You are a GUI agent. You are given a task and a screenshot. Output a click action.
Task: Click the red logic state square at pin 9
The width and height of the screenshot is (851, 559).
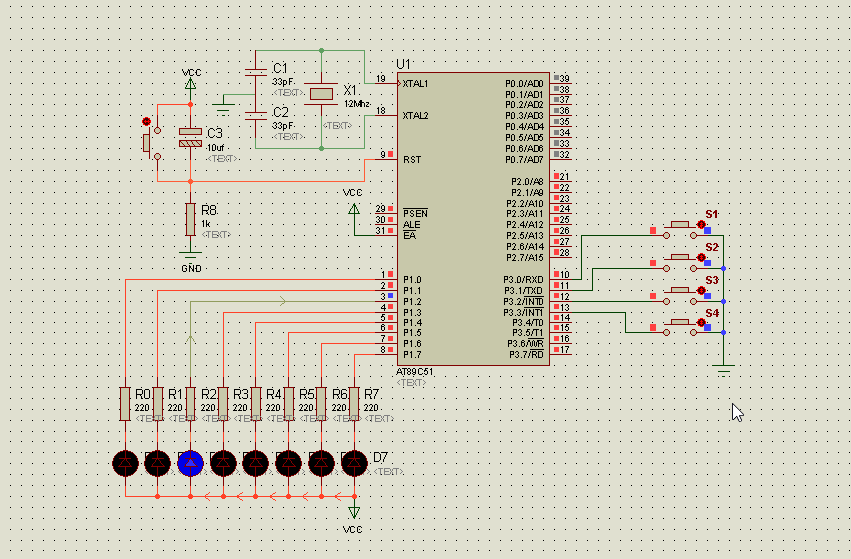click(391, 154)
